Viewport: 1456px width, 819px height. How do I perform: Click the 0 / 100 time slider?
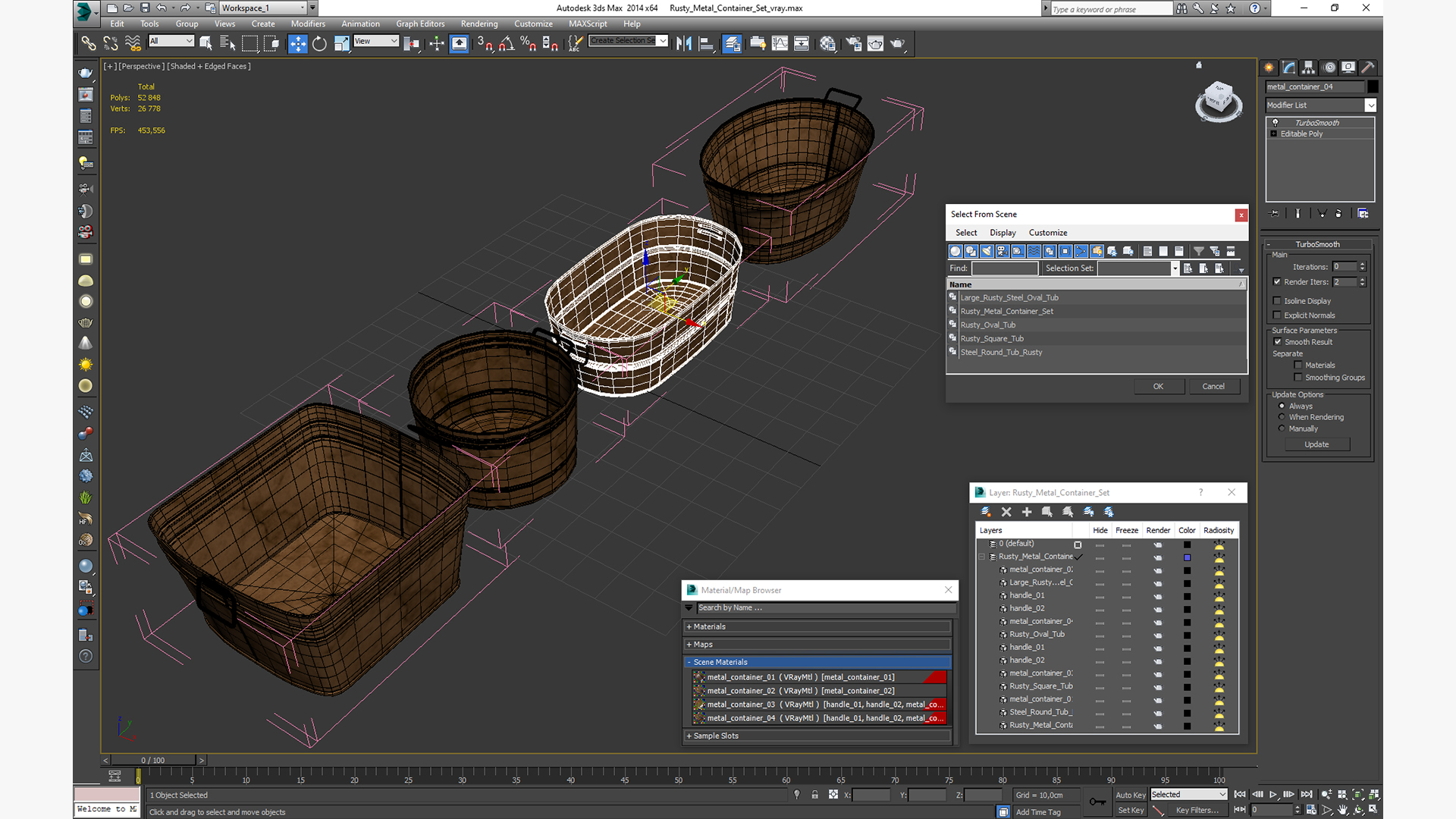[x=153, y=760]
